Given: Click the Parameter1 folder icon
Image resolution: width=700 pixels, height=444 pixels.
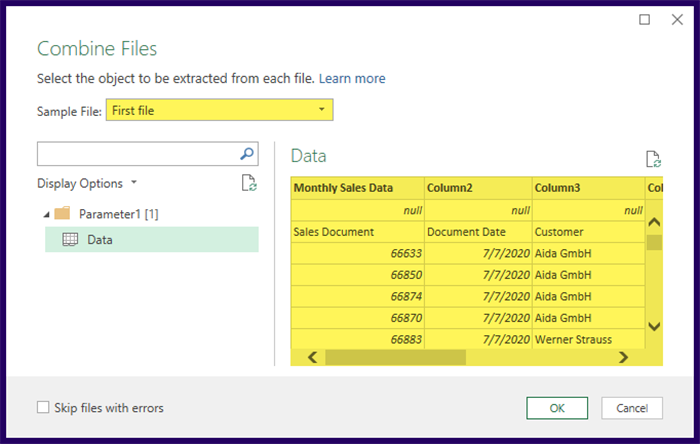Looking at the screenshot, I should (62, 213).
